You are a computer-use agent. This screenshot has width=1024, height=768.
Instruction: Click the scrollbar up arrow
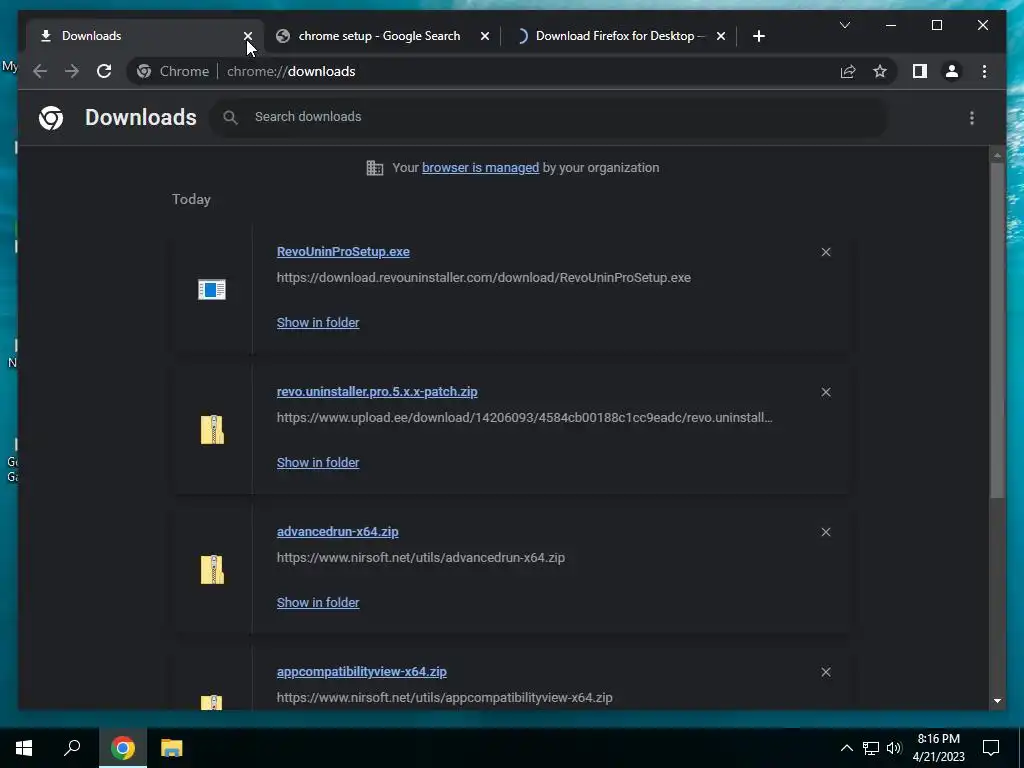point(997,155)
